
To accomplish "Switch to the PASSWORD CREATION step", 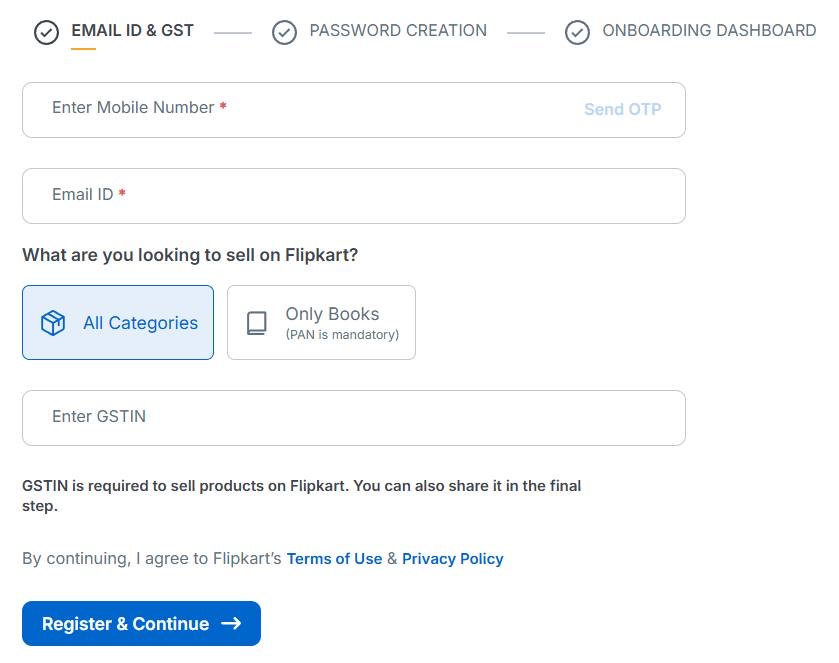I will point(397,31).
